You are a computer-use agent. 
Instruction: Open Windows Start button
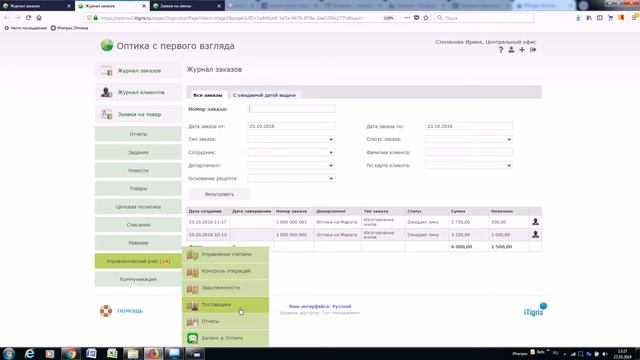tap(9, 353)
